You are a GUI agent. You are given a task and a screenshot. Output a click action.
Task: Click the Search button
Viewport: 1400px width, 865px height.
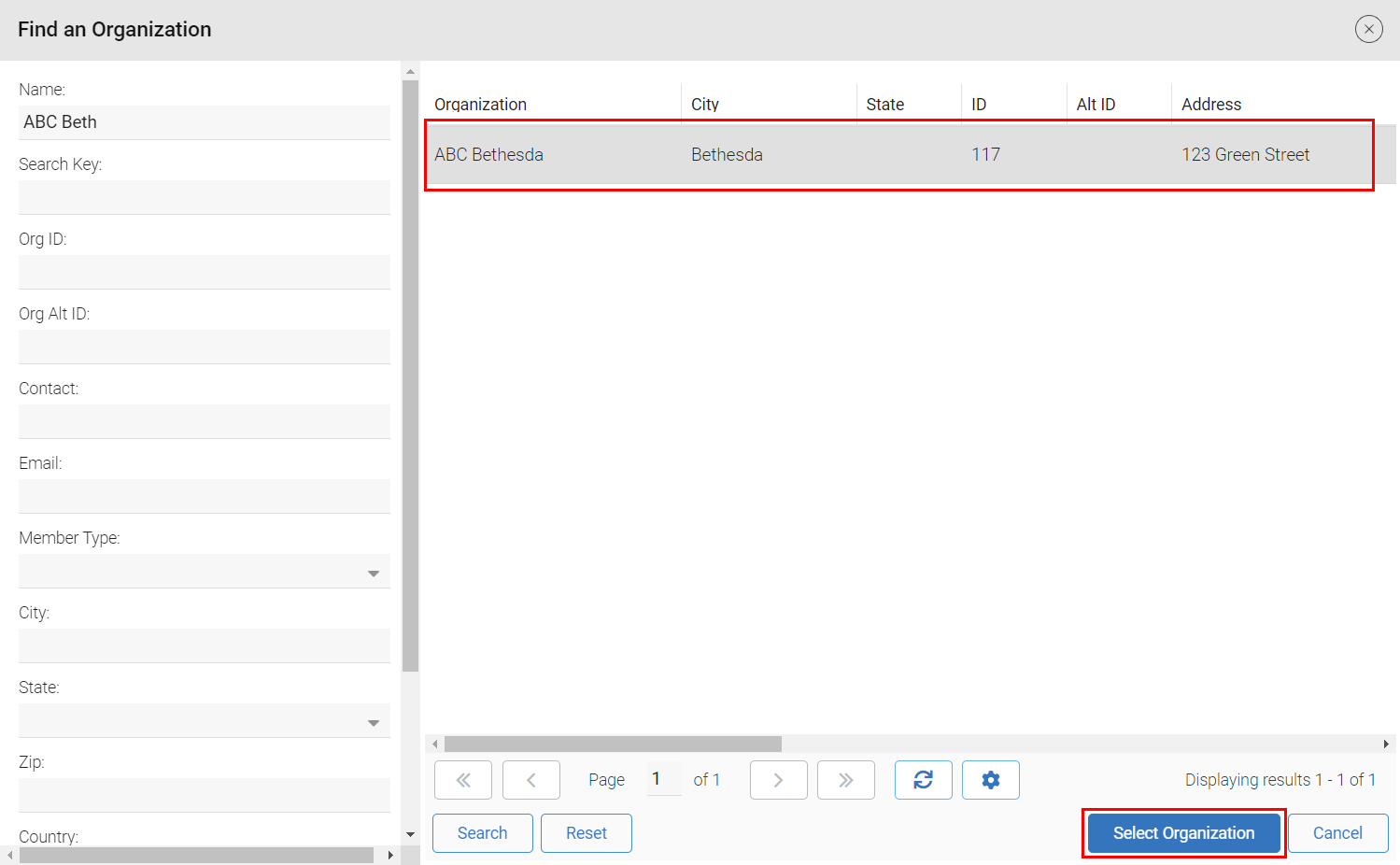click(x=483, y=833)
